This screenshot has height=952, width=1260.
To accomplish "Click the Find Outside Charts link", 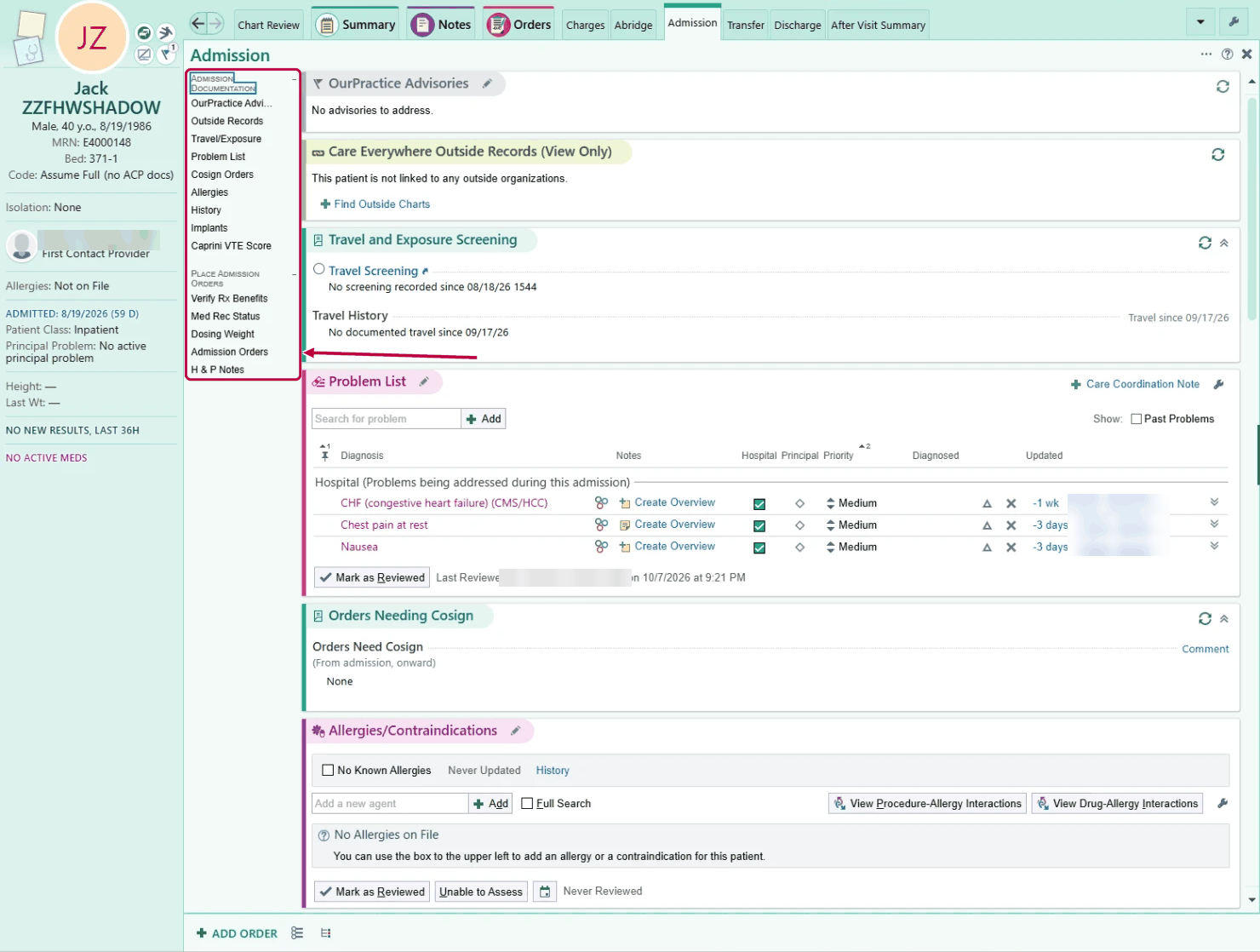I will click(x=381, y=204).
